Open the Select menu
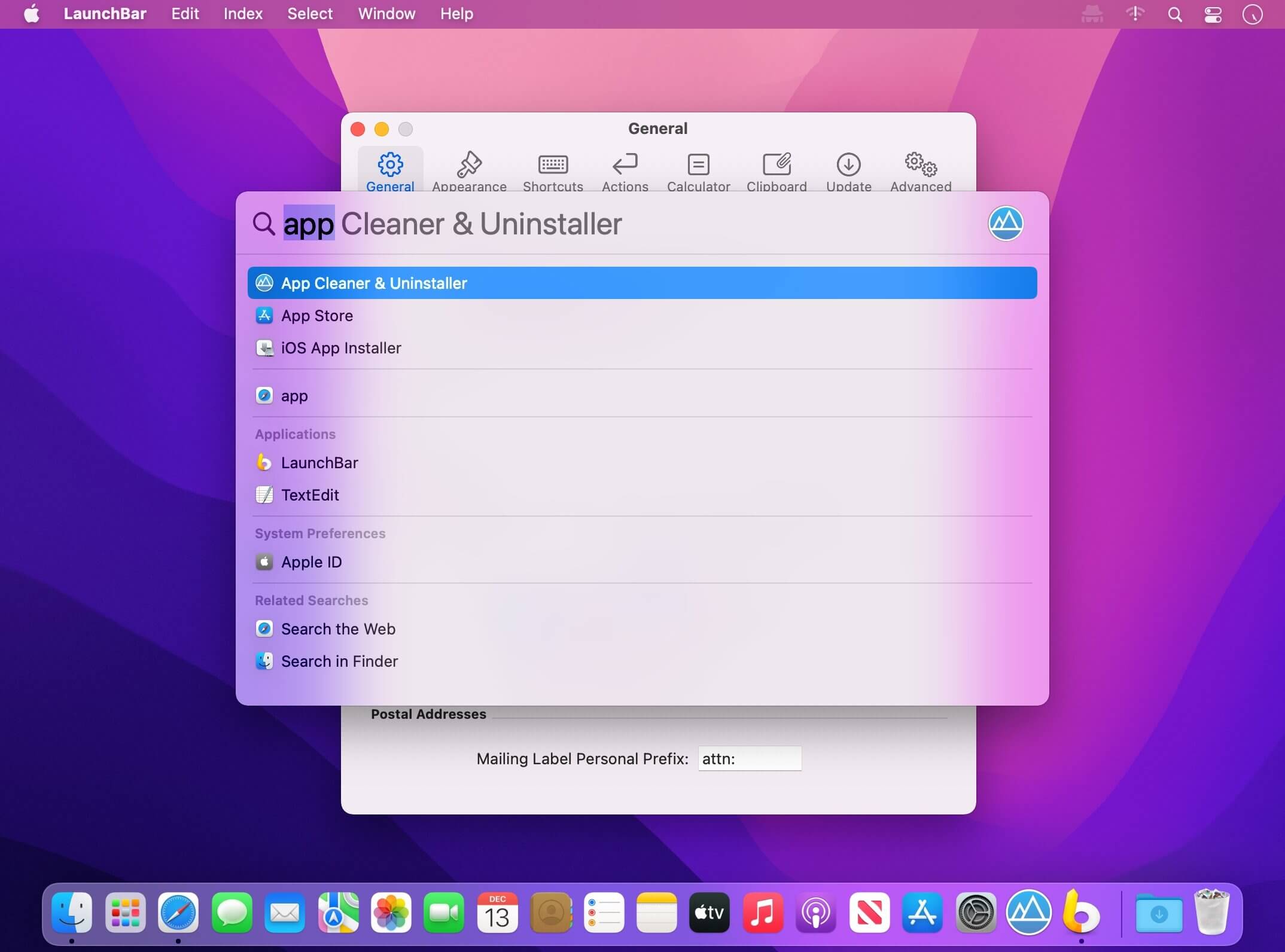1285x952 pixels. (x=310, y=14)
